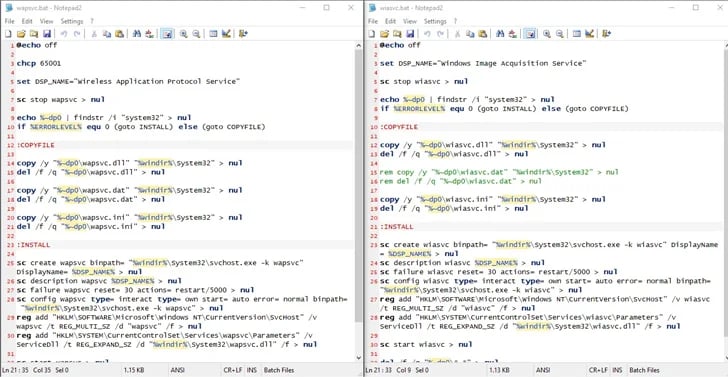Viewport: 728px width, 377px height.
Task: Open Customize Schemes in wapsvc.bat window
Action: pos(226,33)
